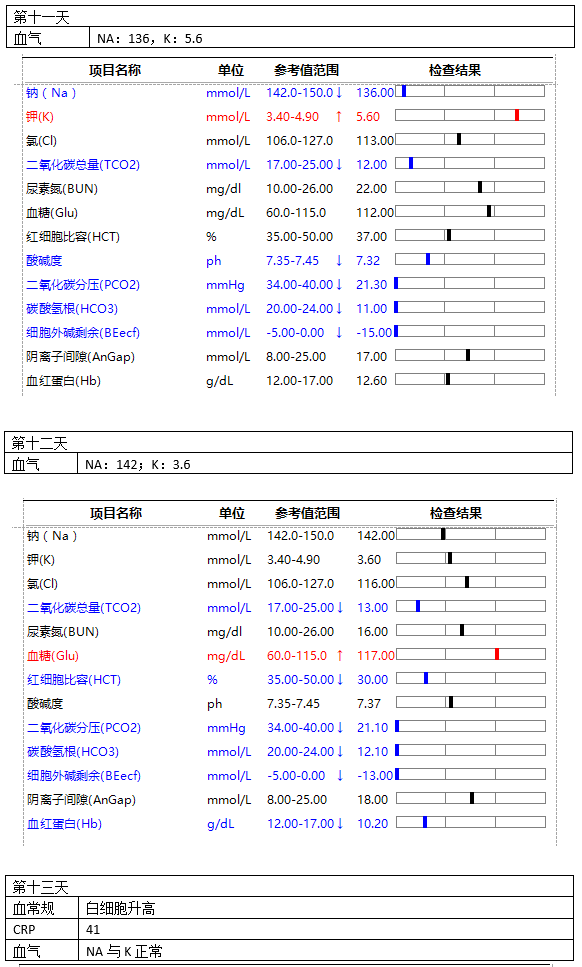Click the blue 血红蛋白(Hb) item name

tap(64, 825)
